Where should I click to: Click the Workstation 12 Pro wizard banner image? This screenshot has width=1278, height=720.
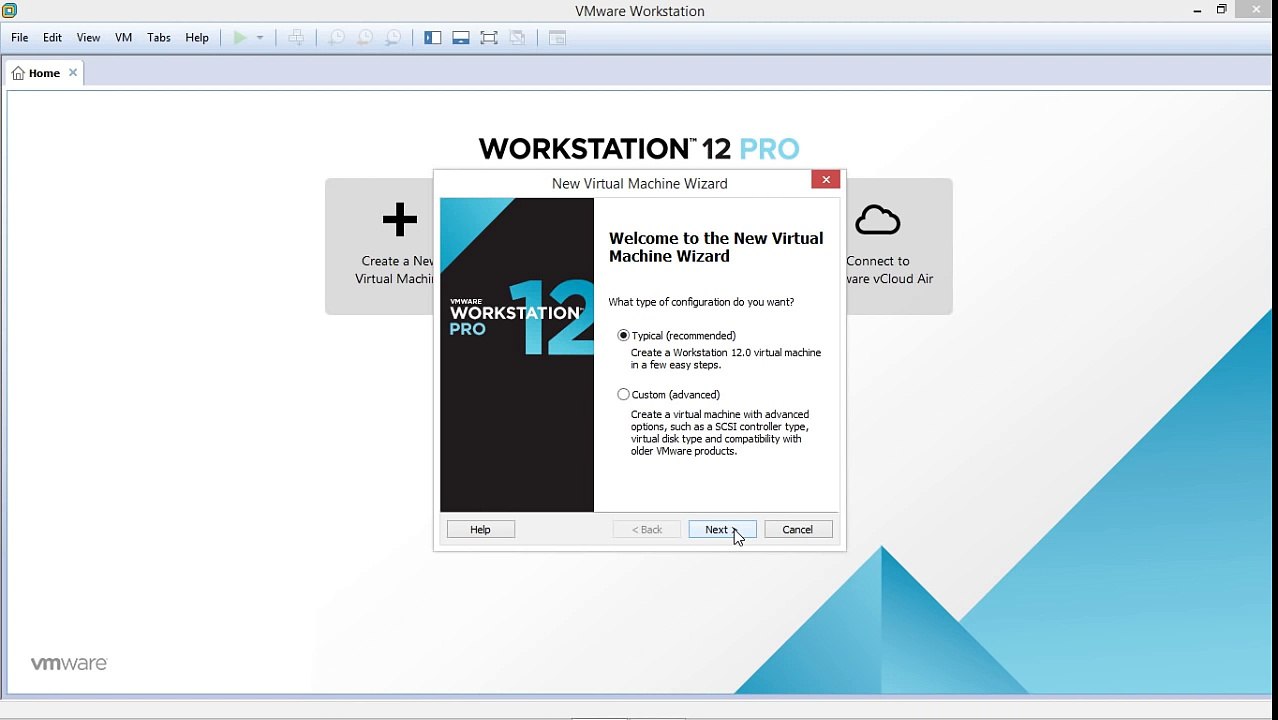tap(517, 355)
